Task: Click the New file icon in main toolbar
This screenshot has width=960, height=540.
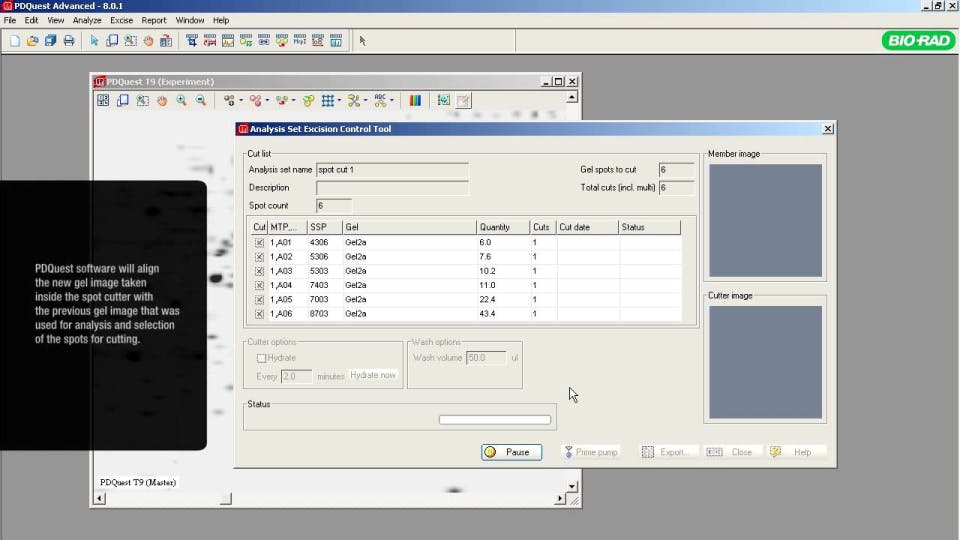Action: 15,41
